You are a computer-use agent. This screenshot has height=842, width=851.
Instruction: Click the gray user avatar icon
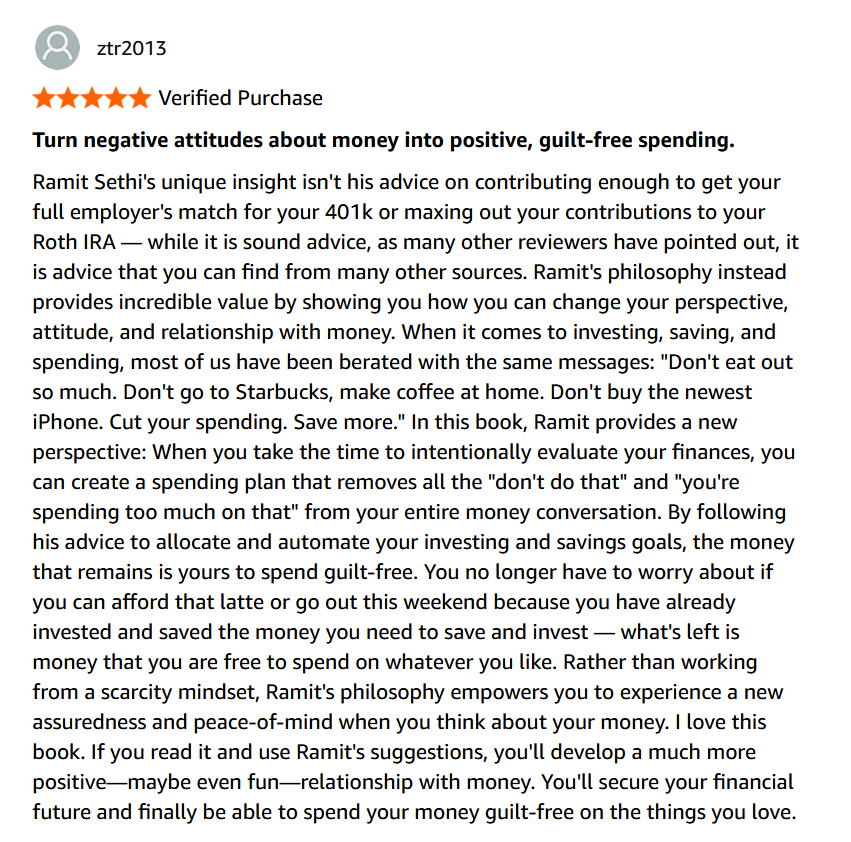(x=57, y=48)
